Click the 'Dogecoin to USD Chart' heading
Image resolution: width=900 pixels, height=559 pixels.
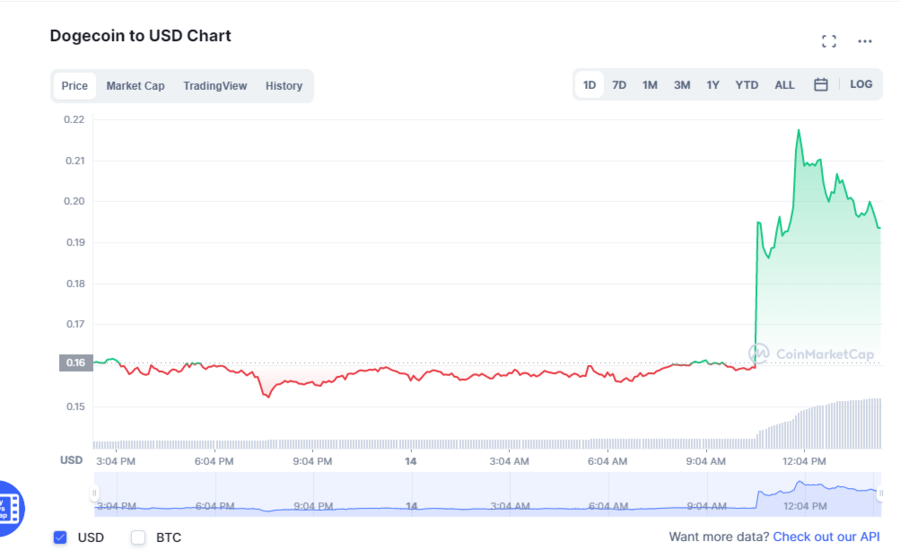click(x=141, y=36)
